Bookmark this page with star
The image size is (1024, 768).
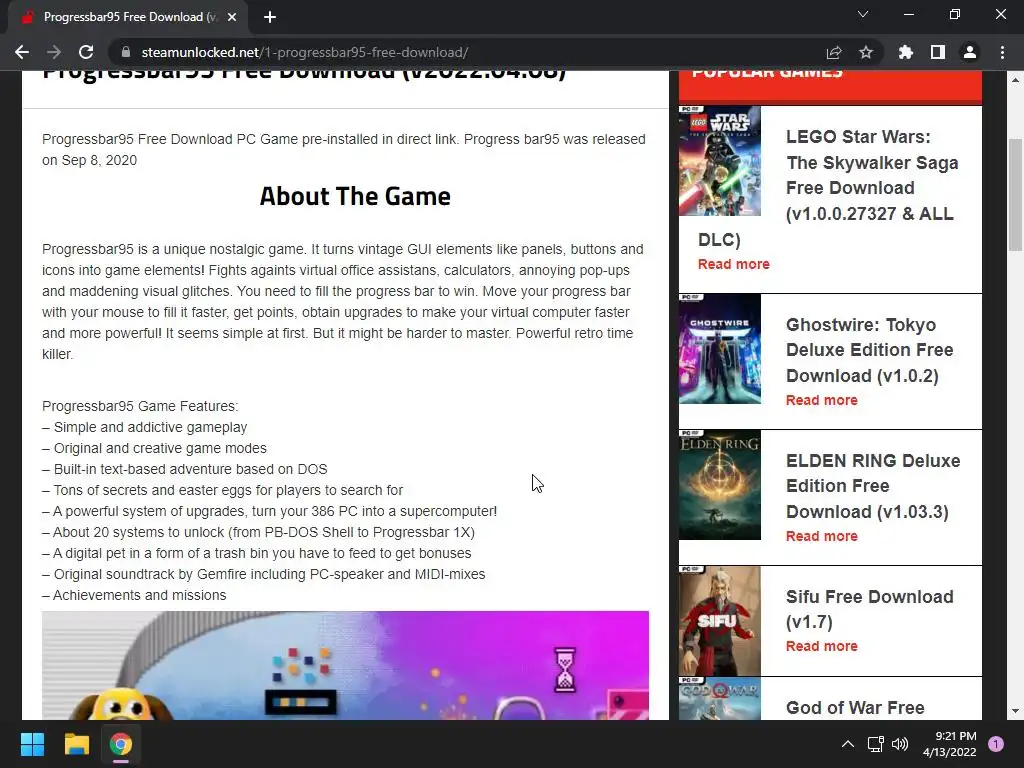(866, 52)
